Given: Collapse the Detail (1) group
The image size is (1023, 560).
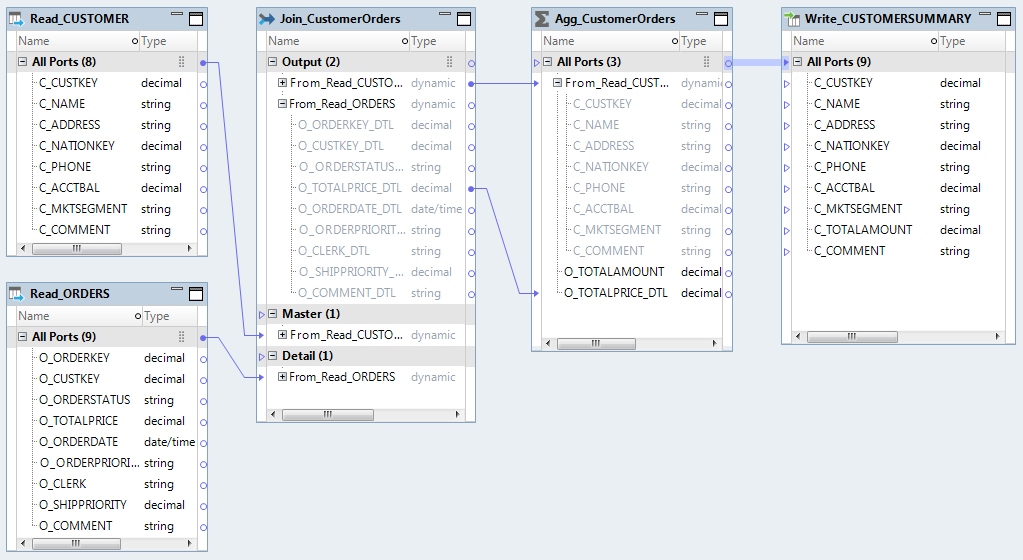Looking at the screenshot, I should click(272, 356).
